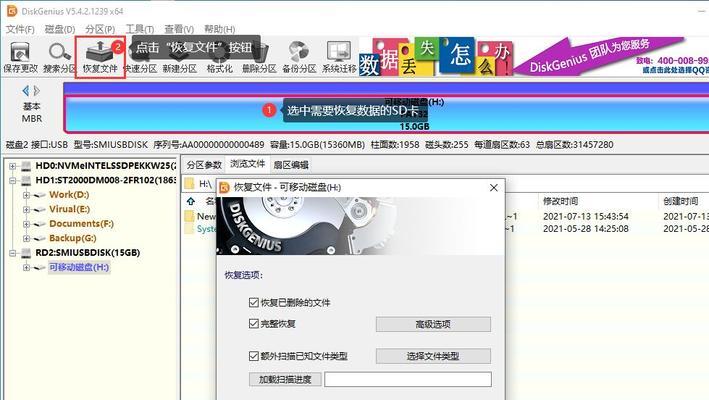Image resolution: width=709 pixels, height=400 pixels.
Task: Select Documents(F:) in the disk tree
Action: click(x=81, y=224)
